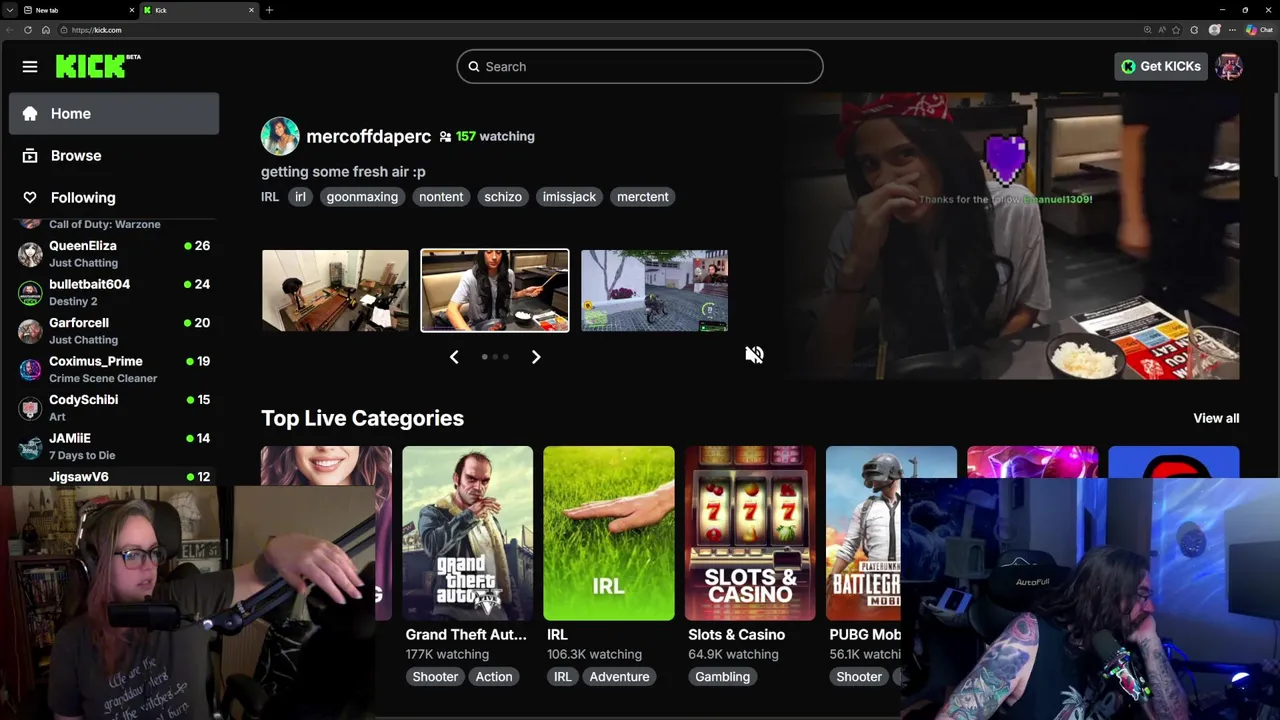This screenshot has width=1280, height=720.
Task: Open the hamburger sidebar menu
Action: coord(30,67)
